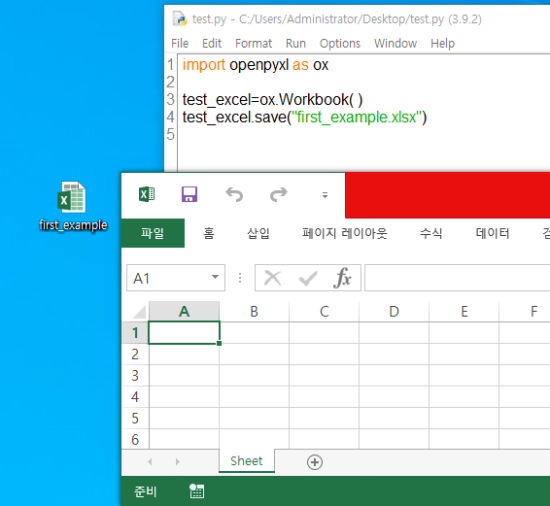Screen dimensions: 550x506
Task: Select the Sheet worksheet tab
Action: pyautogui.click(x=247, y=461)
